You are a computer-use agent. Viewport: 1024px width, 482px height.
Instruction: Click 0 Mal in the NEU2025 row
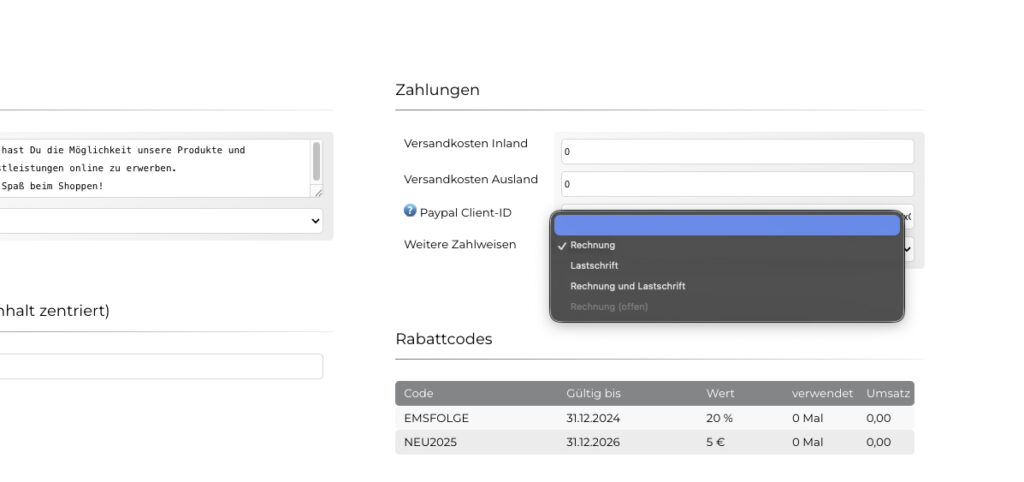808,442
